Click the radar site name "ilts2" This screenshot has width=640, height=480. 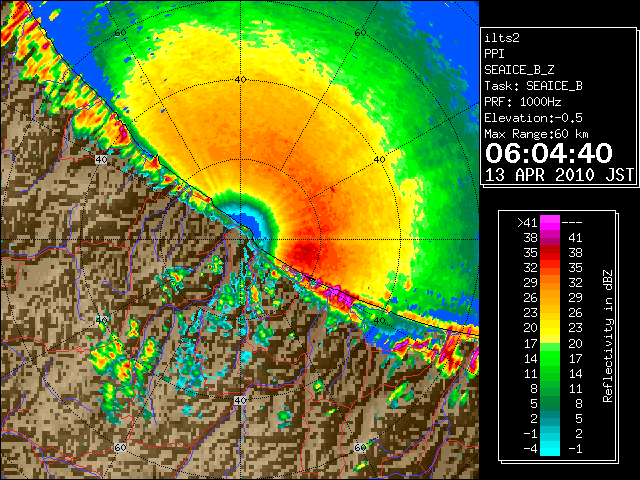(502, 38)
